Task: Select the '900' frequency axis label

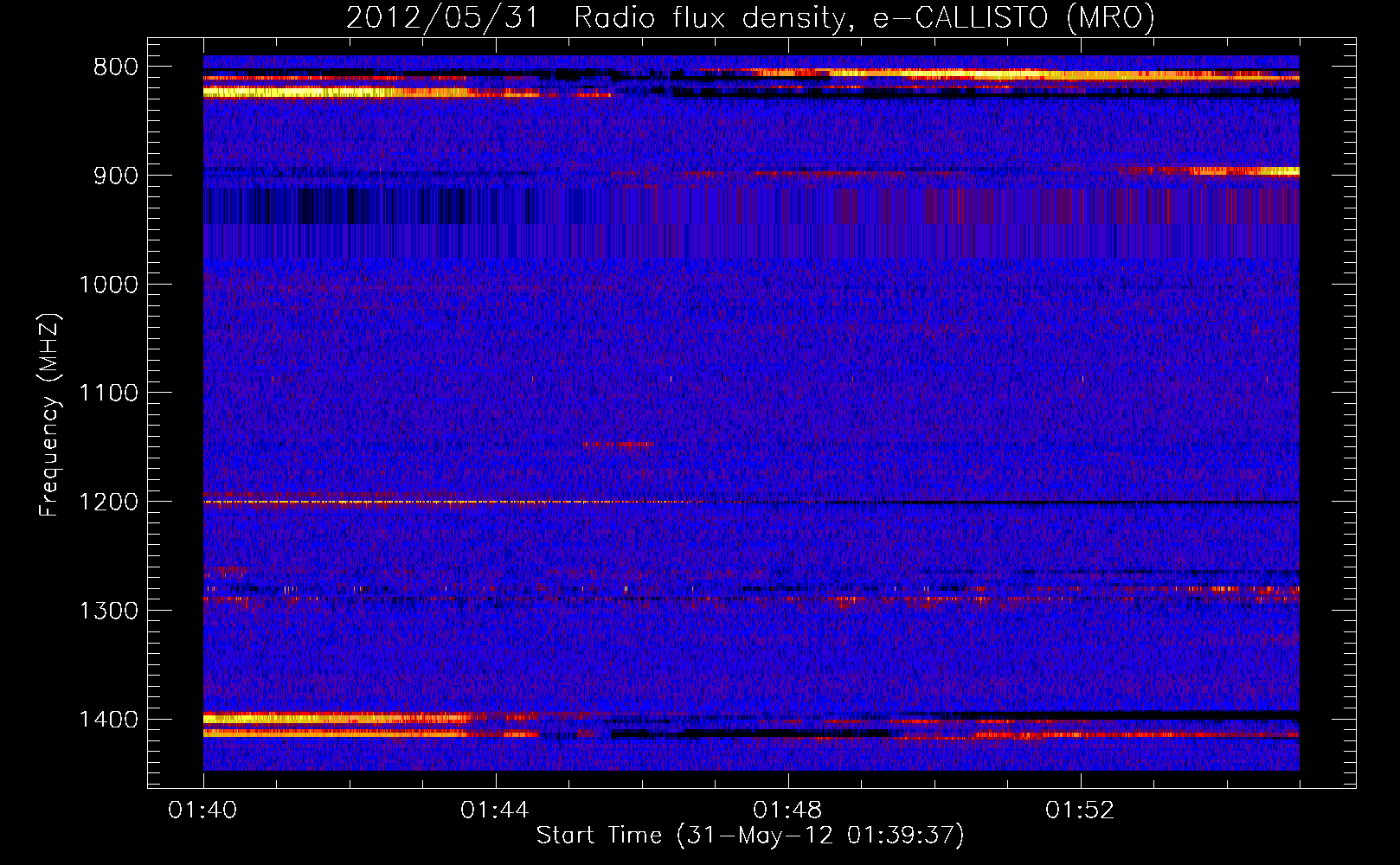Action: [x=115, y=176]
